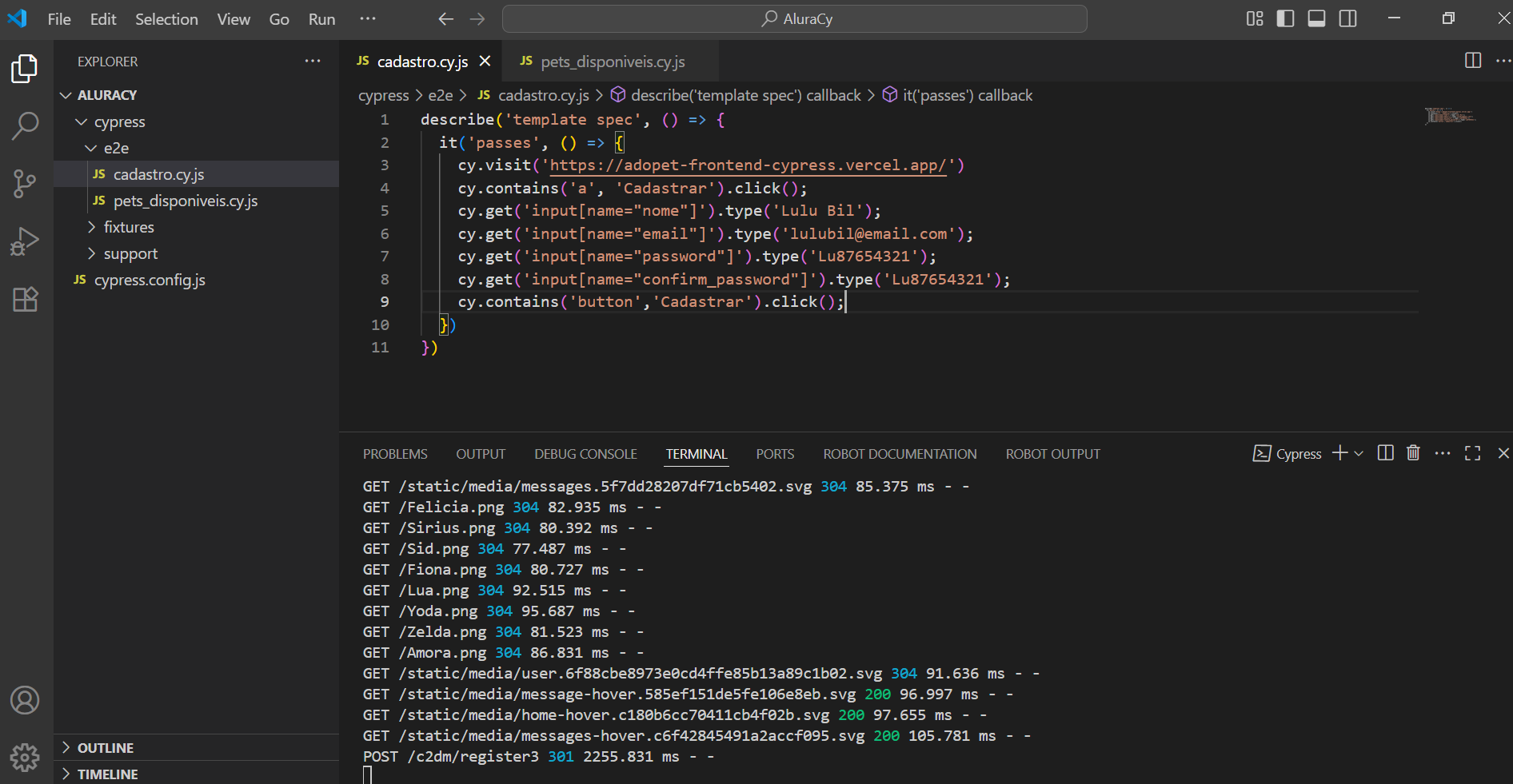
Task: Open the ROBOT OUTPUT tab
Action: [1052, 454]
